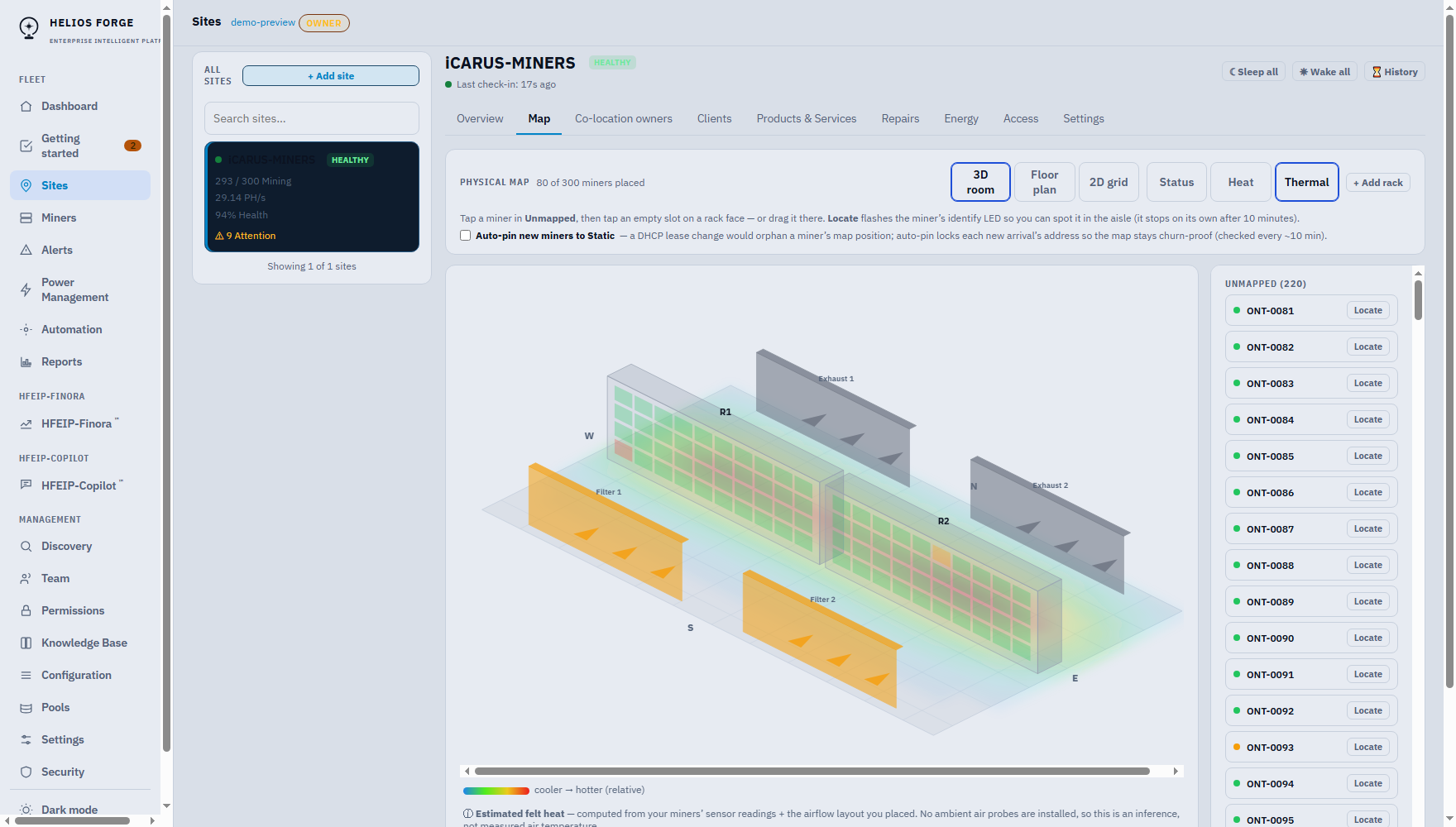Click the map horizontal scrollbar thumb

click(x=812, y=771)
